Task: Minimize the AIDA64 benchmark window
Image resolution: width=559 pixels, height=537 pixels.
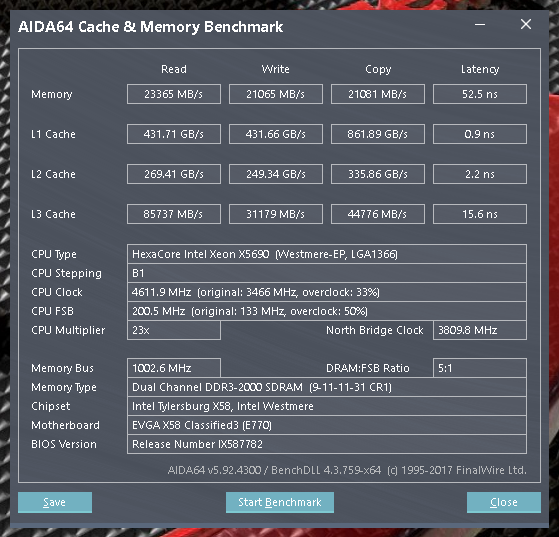Action: pyautogui.click(x=480, y=25)
